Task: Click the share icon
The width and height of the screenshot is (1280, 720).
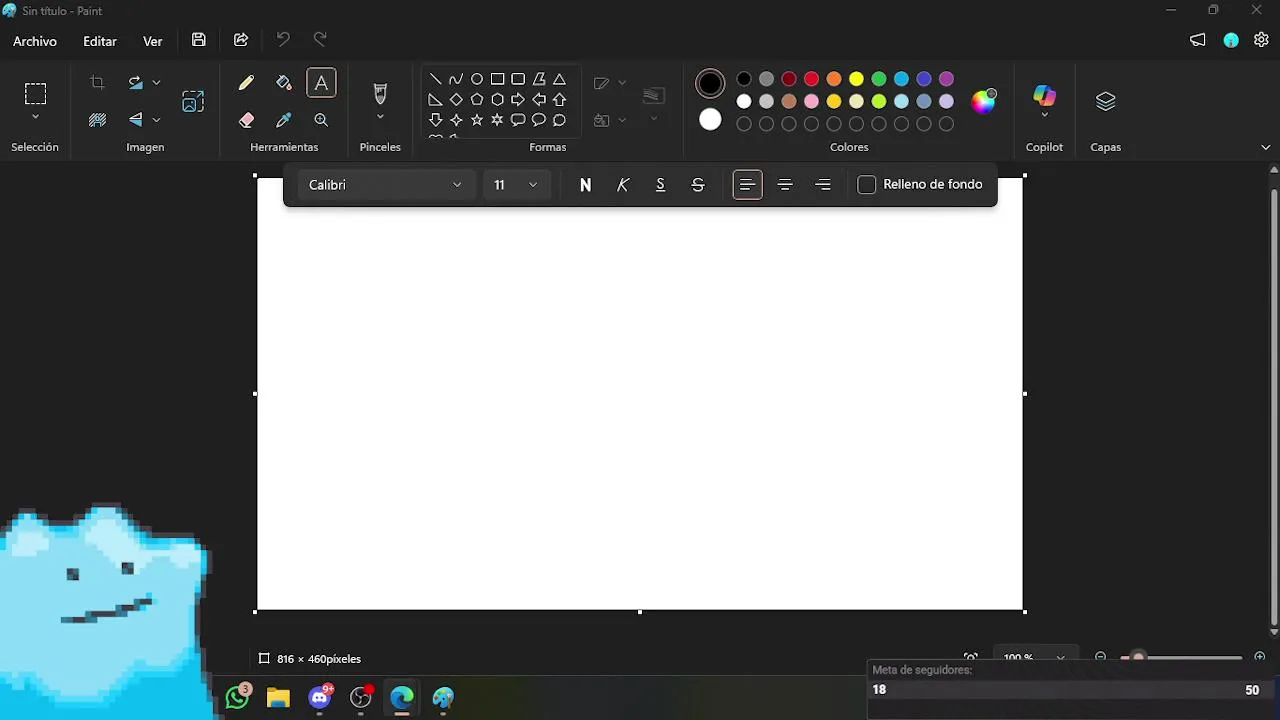Action: click(241, 40)
